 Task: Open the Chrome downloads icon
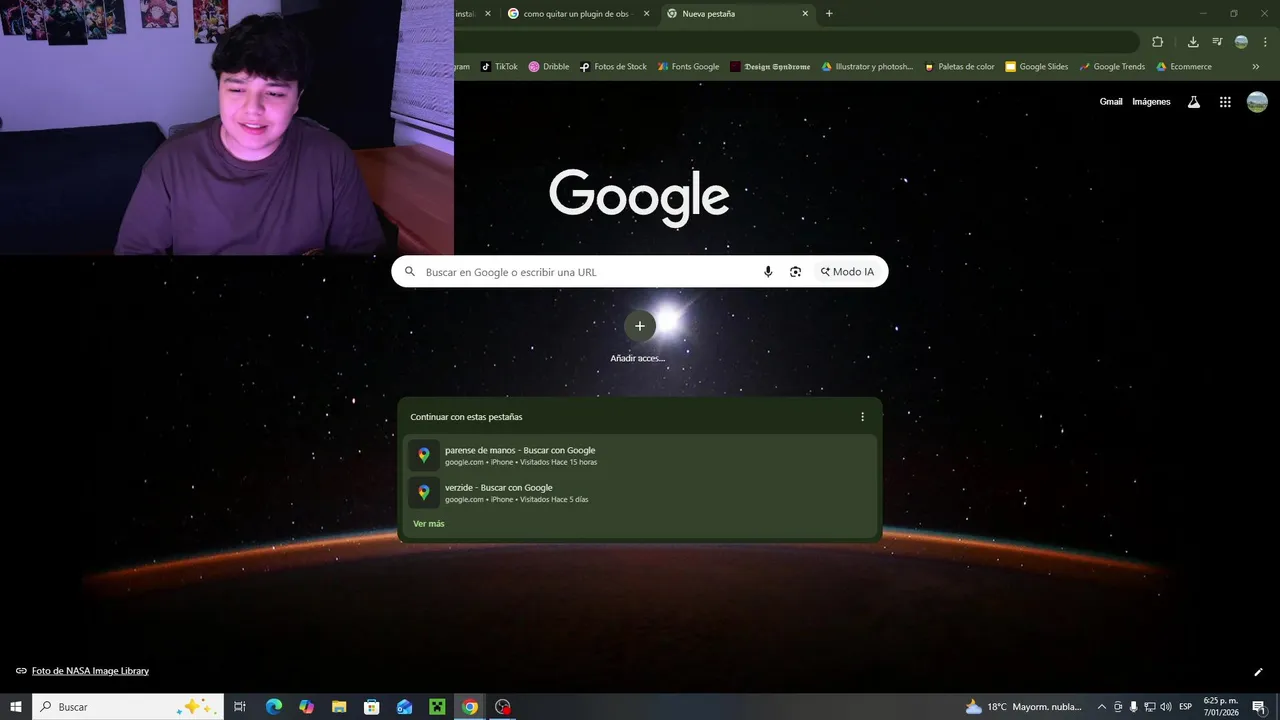(x=1193, y=42)
